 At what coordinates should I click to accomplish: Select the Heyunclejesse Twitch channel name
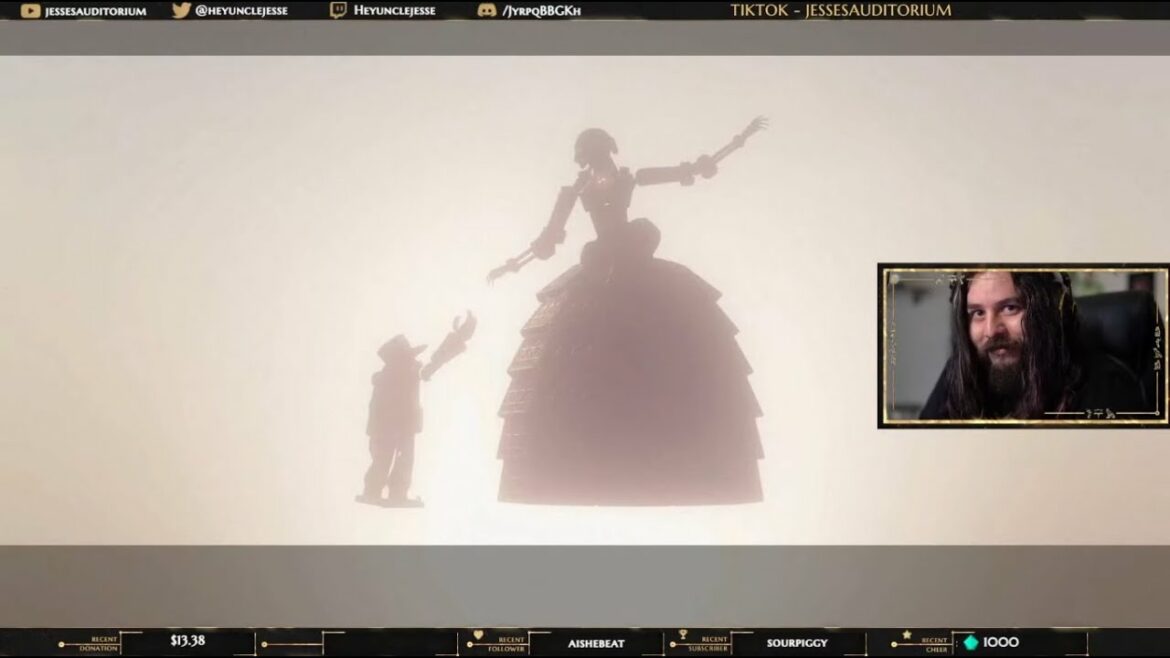pos(394,11)
